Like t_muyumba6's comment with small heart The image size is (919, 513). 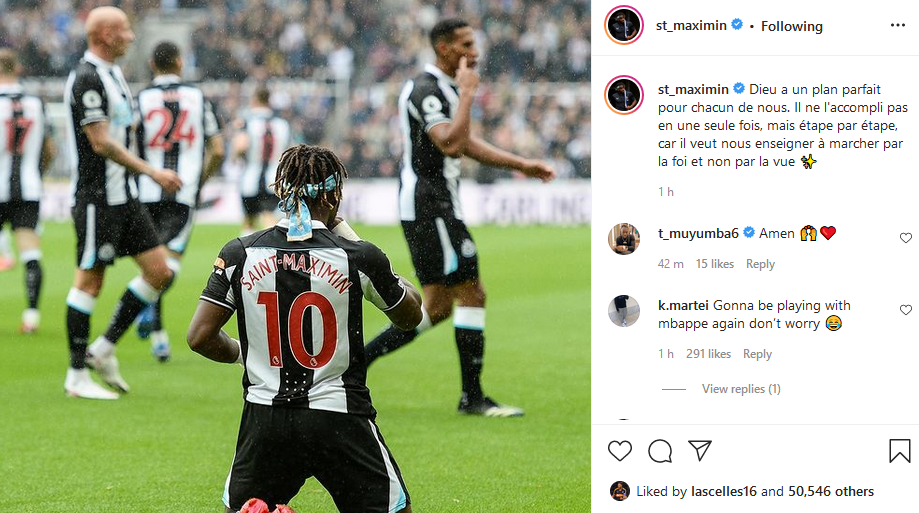coord(906,237)
